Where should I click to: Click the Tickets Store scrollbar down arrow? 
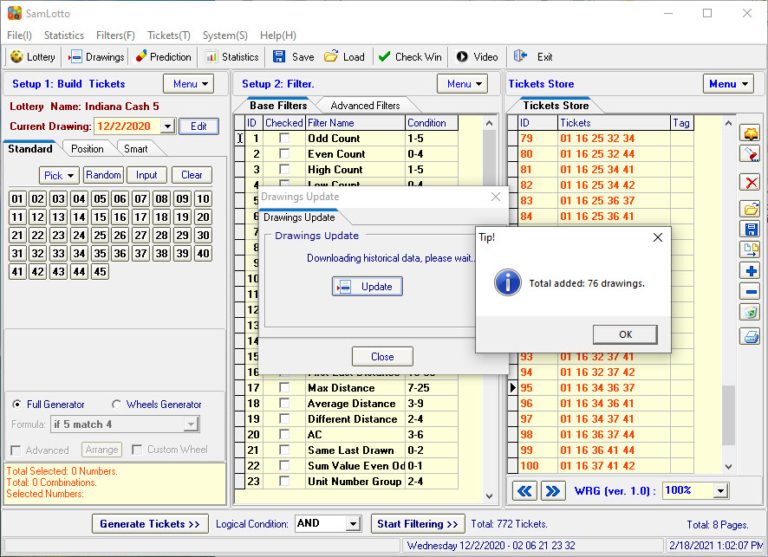point(728,466)
